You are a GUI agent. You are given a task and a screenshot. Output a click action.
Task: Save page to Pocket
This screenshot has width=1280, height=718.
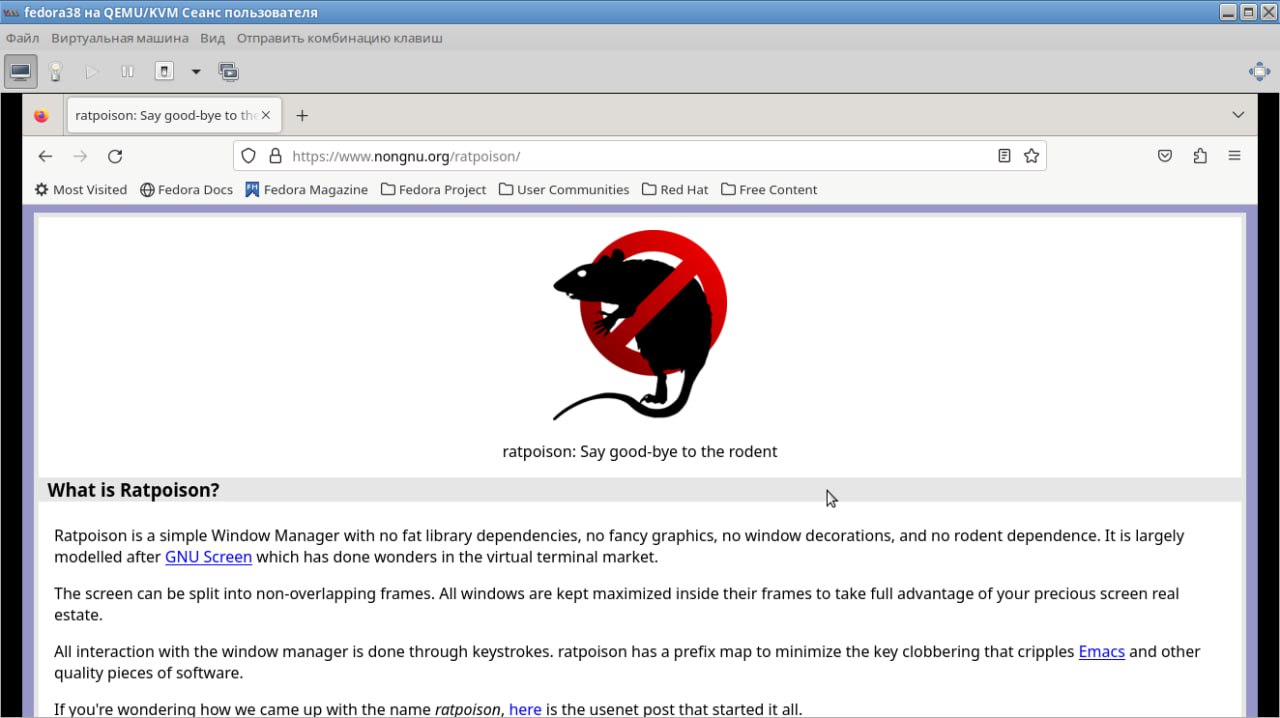1165,156
